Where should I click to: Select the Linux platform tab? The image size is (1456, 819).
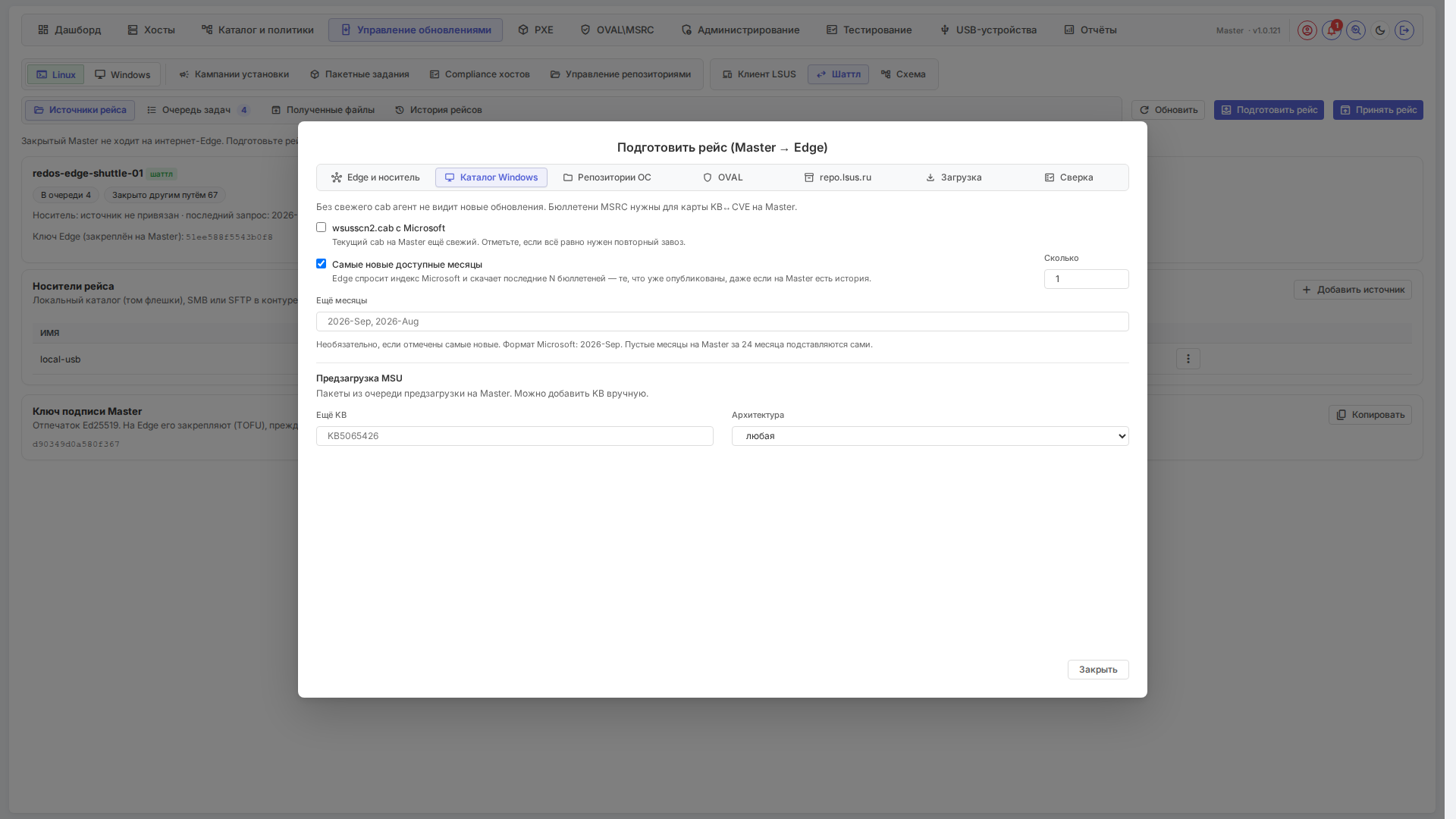(x=55, y=74)
